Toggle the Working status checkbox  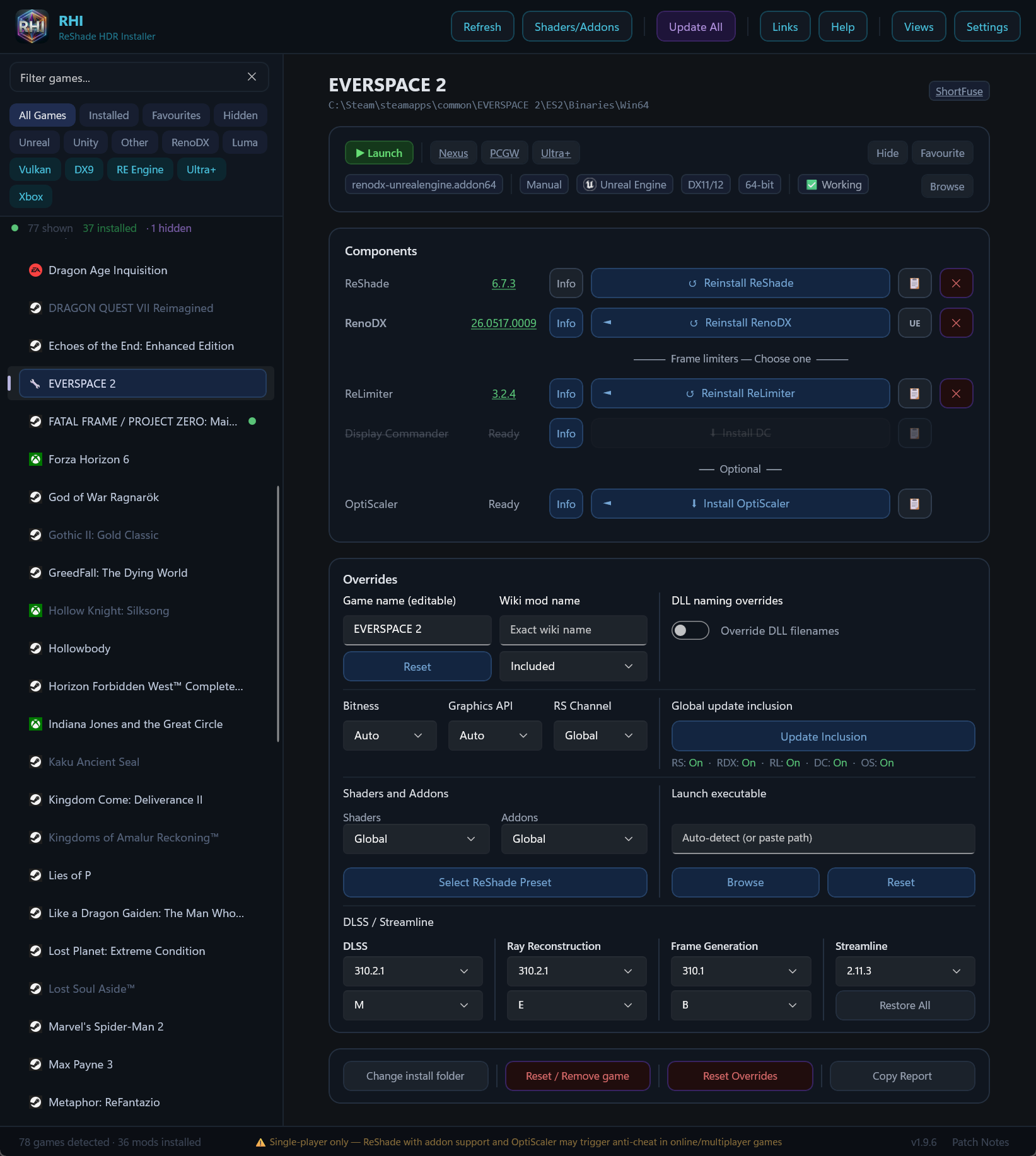pyautogui.click(x=812, y=185)
